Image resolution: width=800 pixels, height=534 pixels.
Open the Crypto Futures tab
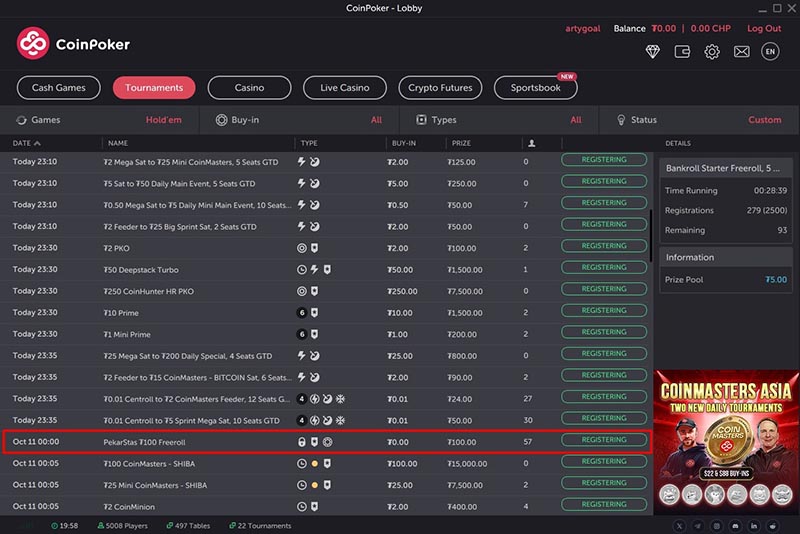(439, 88)
